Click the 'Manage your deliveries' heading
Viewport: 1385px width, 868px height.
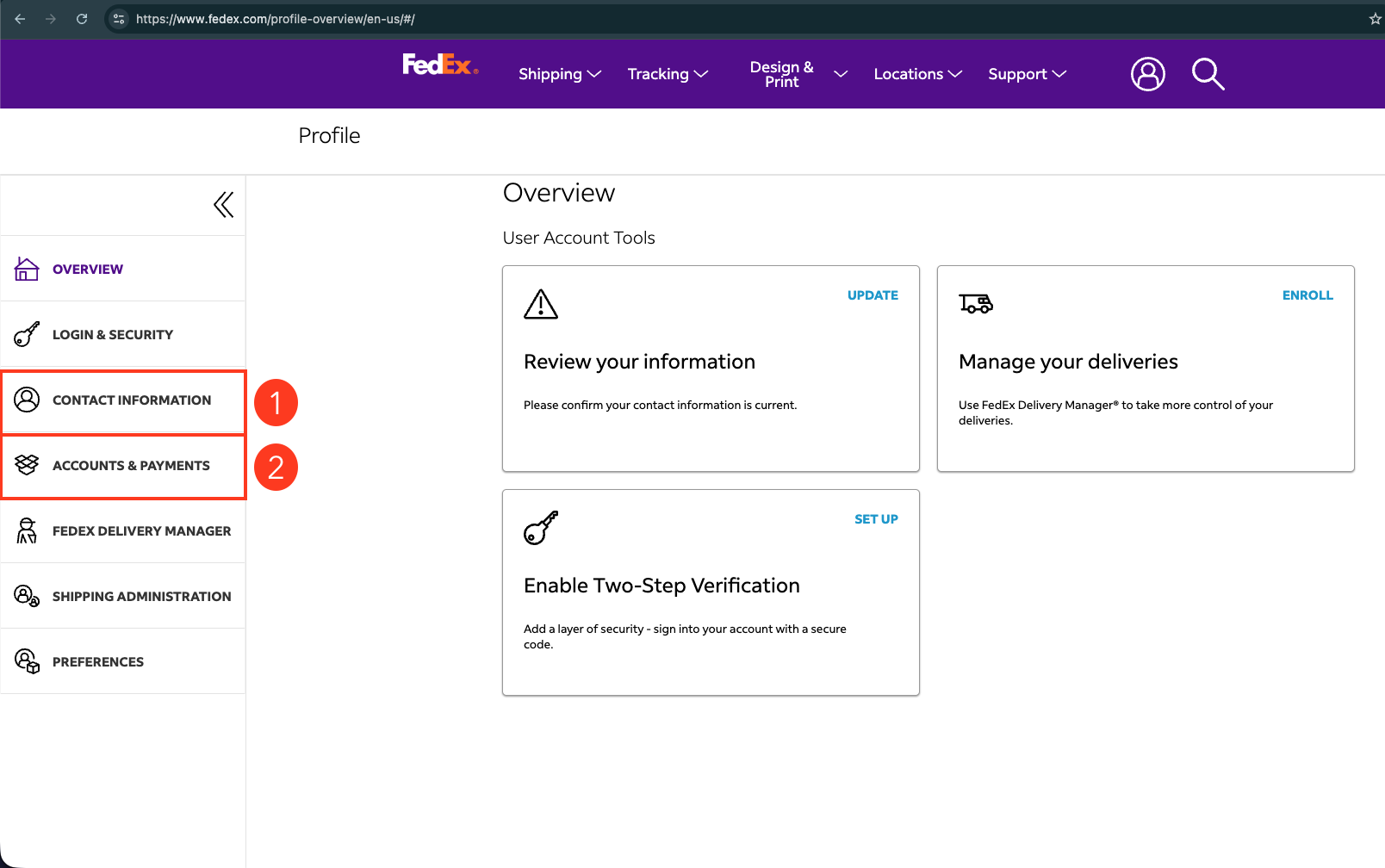coord(1068,362)
